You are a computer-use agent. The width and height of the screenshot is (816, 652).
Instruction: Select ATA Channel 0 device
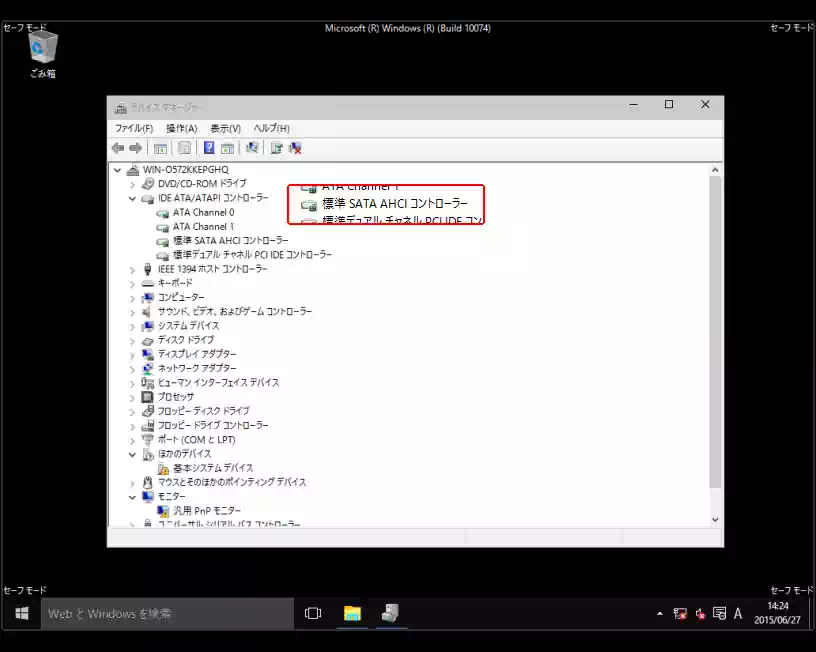pyautogui.click(x=203, y=212)
